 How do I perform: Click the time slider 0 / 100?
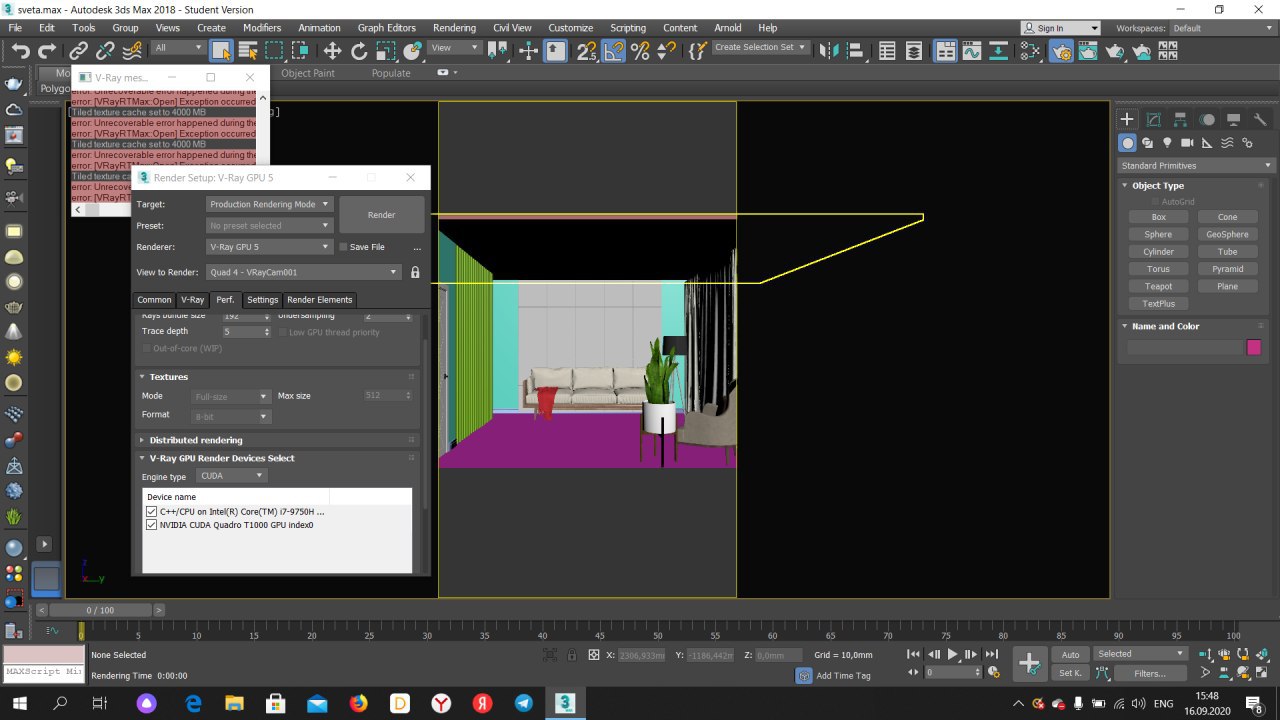click(100, 610)
